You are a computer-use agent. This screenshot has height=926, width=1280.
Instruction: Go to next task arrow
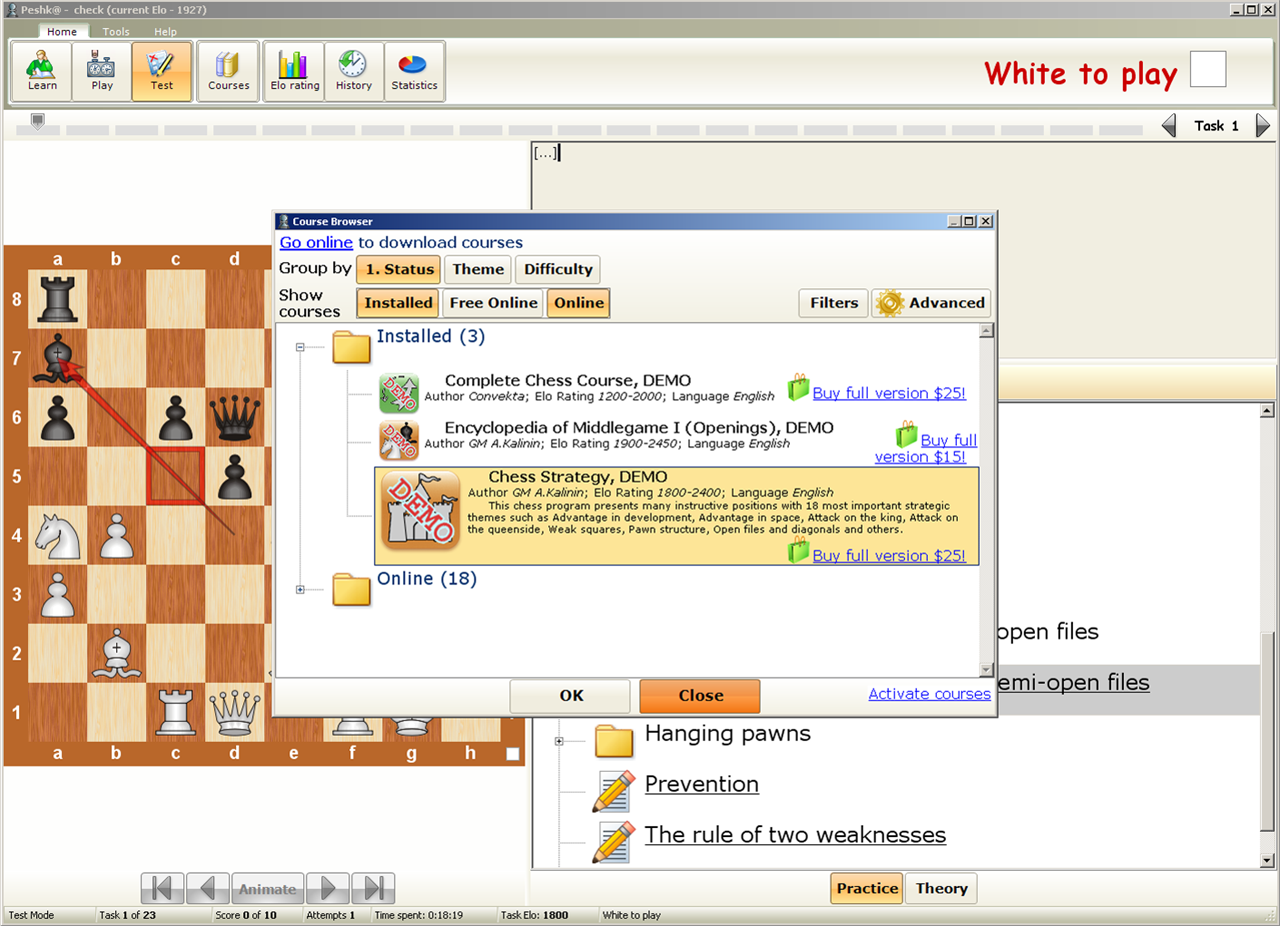tap(1263, 126)
